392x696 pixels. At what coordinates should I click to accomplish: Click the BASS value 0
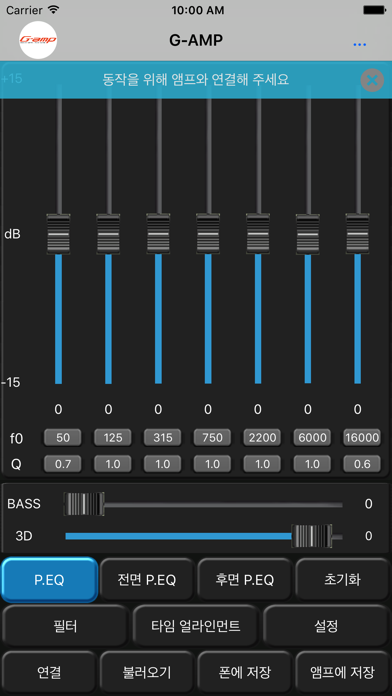(x=368, y=504)
